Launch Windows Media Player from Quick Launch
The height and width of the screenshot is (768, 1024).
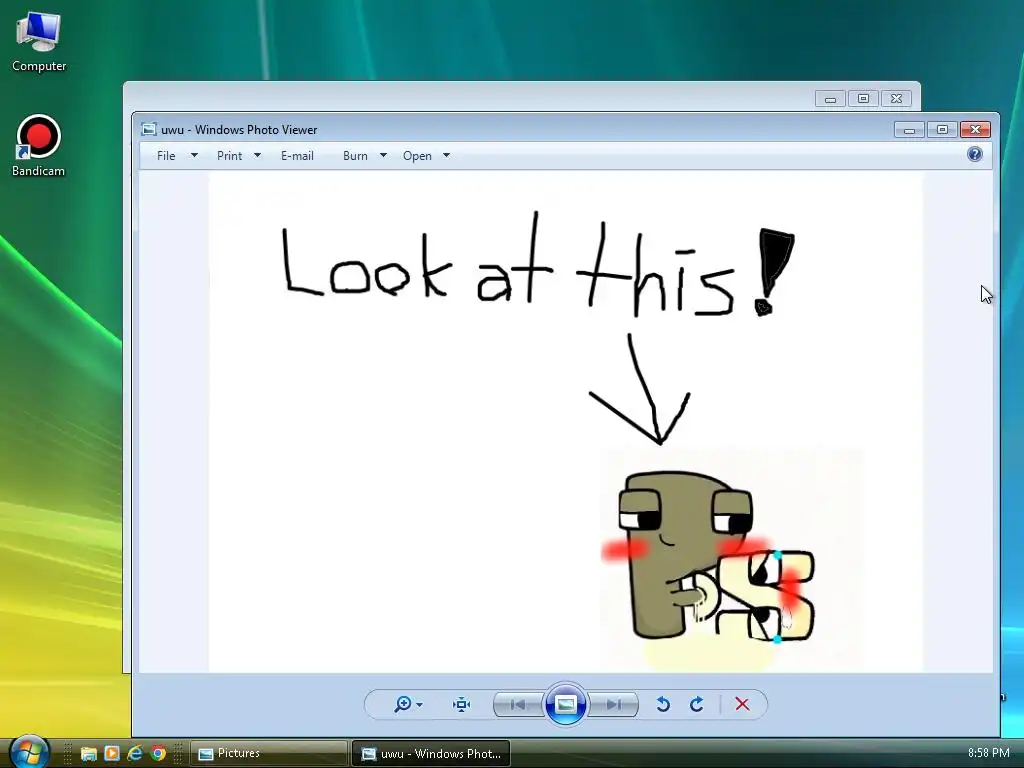pos(112,754)
